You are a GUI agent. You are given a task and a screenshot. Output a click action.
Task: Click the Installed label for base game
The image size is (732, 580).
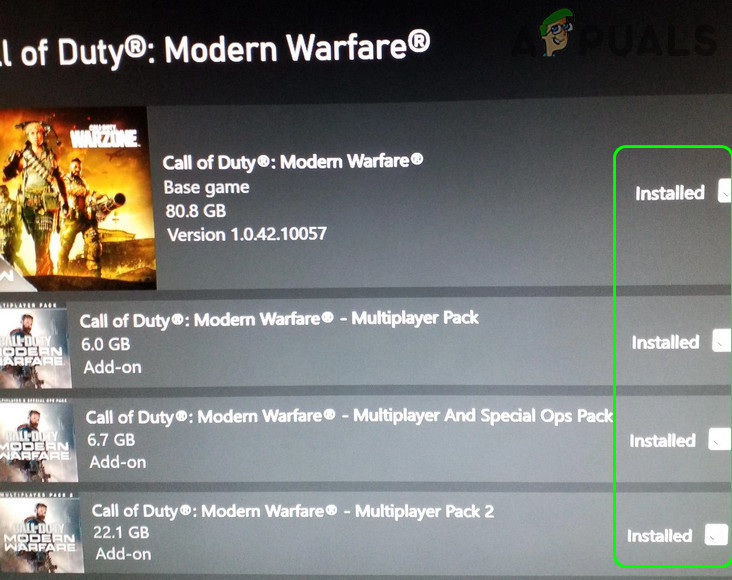[670, 193]
